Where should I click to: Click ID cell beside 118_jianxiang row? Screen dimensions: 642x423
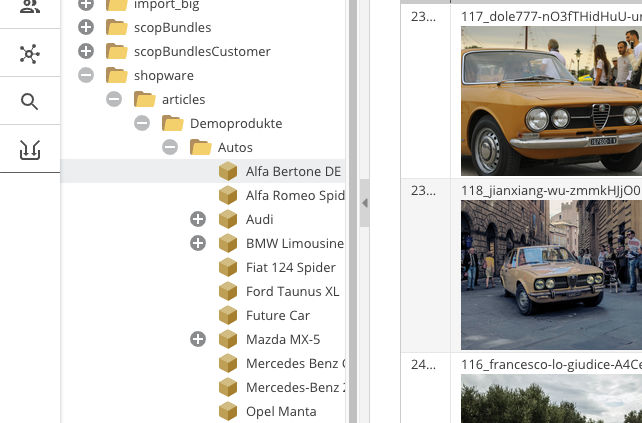click(x=425, y=265)
